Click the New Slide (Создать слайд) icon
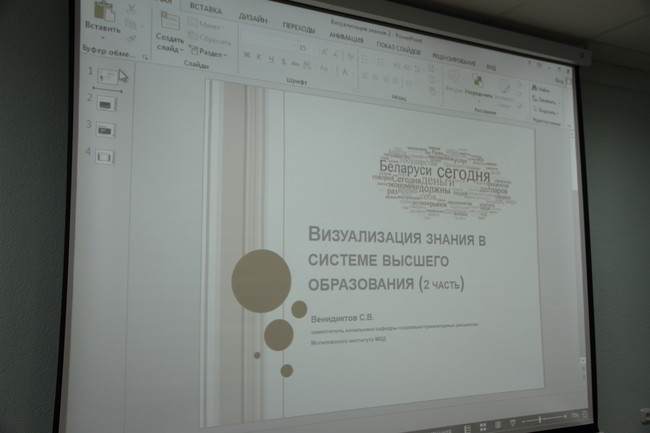Viewport: 650px width, 433px height. (x=170, y=21)
